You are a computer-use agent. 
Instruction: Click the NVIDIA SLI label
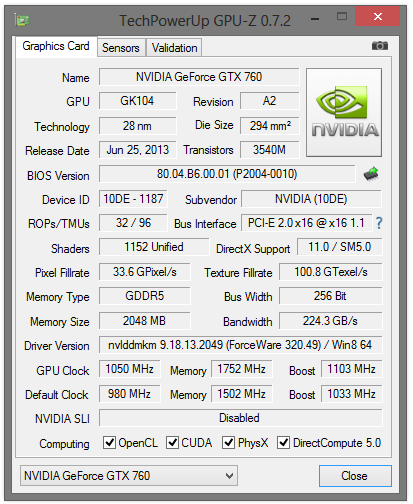click(x=62, y=419)
